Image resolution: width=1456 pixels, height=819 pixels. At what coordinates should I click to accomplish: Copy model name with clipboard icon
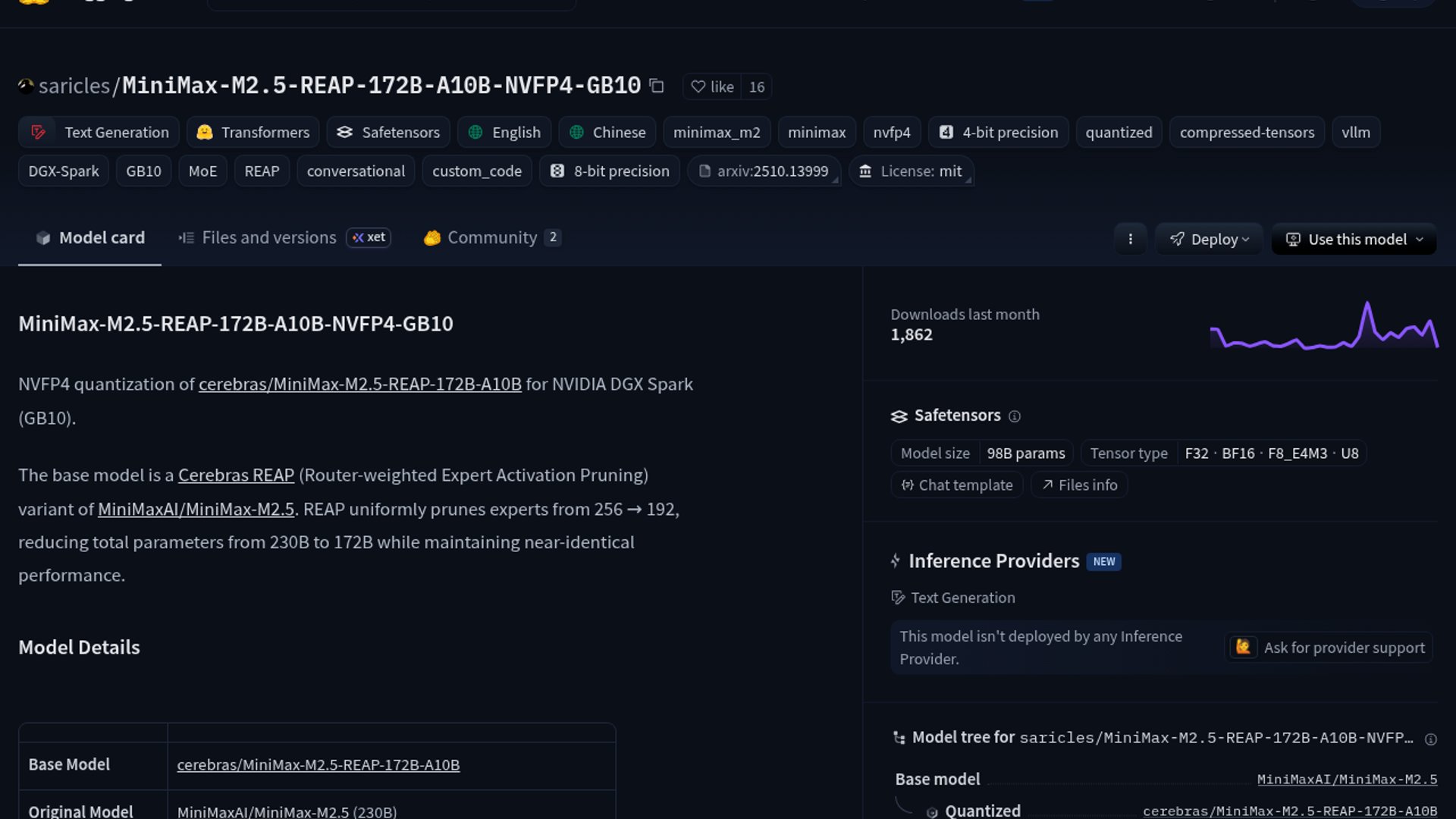tap(657, 86)
